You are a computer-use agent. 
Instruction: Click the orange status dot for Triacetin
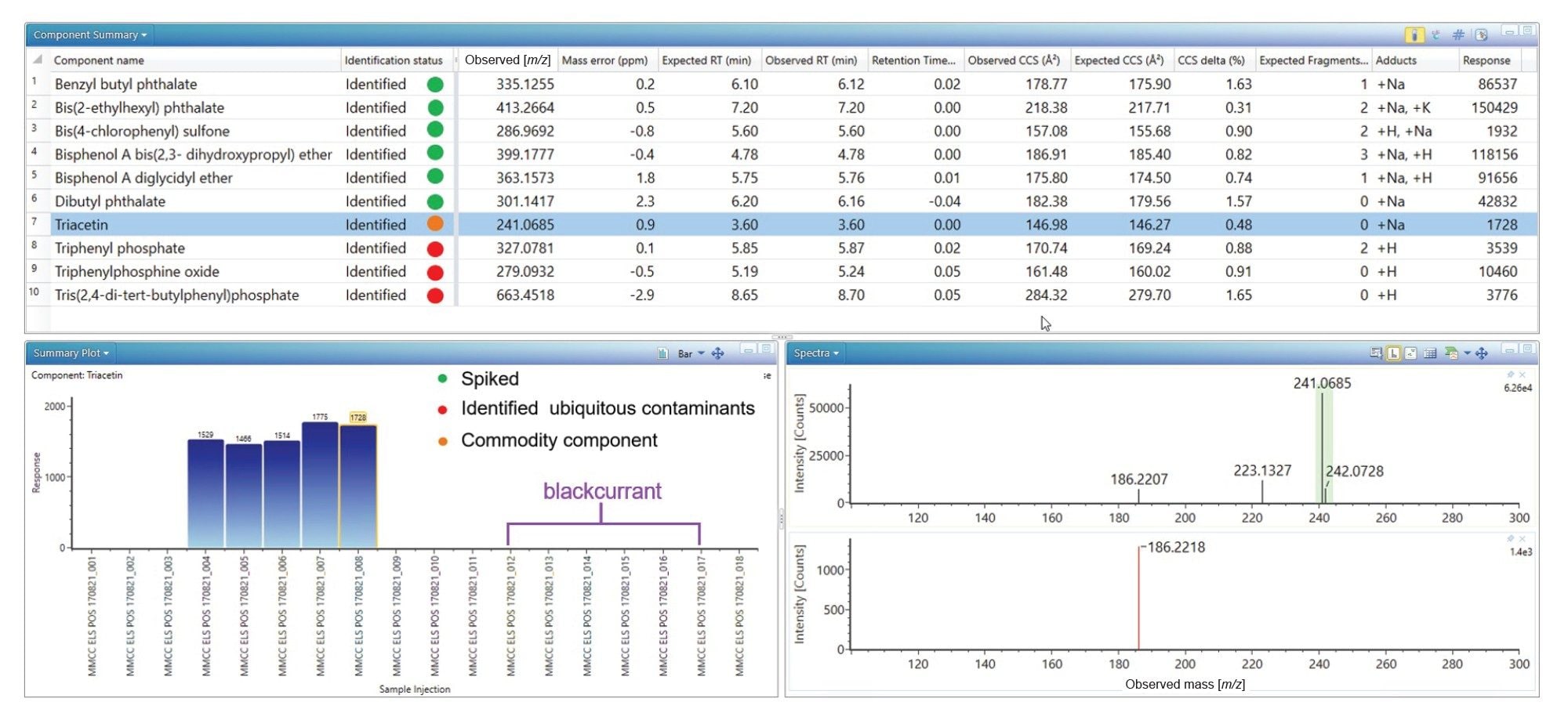tap(435, 224)
